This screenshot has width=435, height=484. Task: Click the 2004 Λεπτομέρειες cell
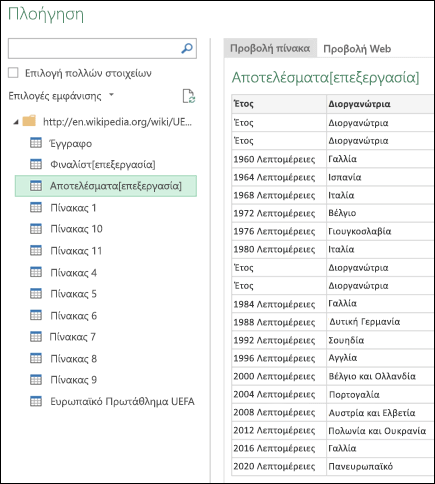tap(279, 394)
